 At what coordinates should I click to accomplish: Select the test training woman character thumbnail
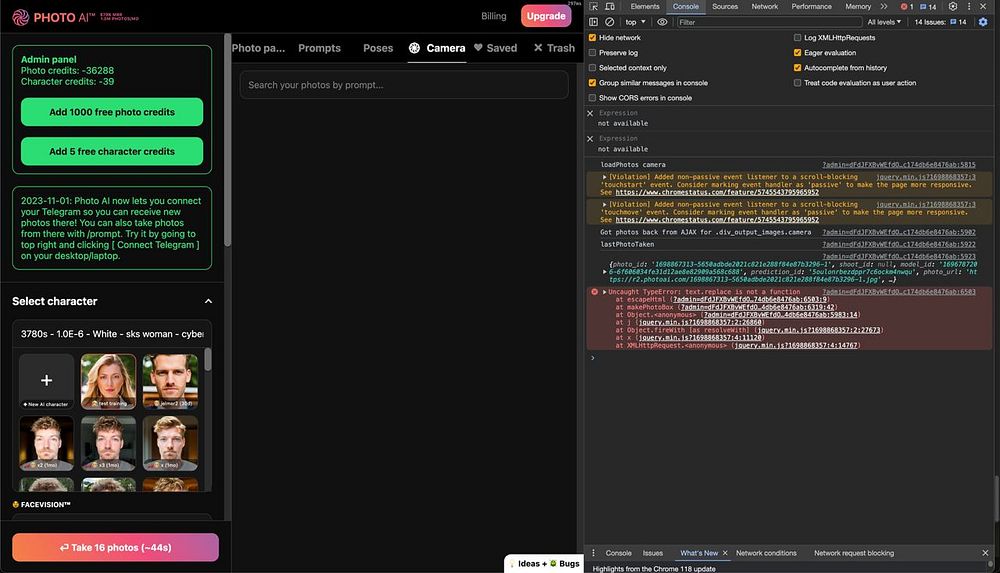[x=108, y=381]
